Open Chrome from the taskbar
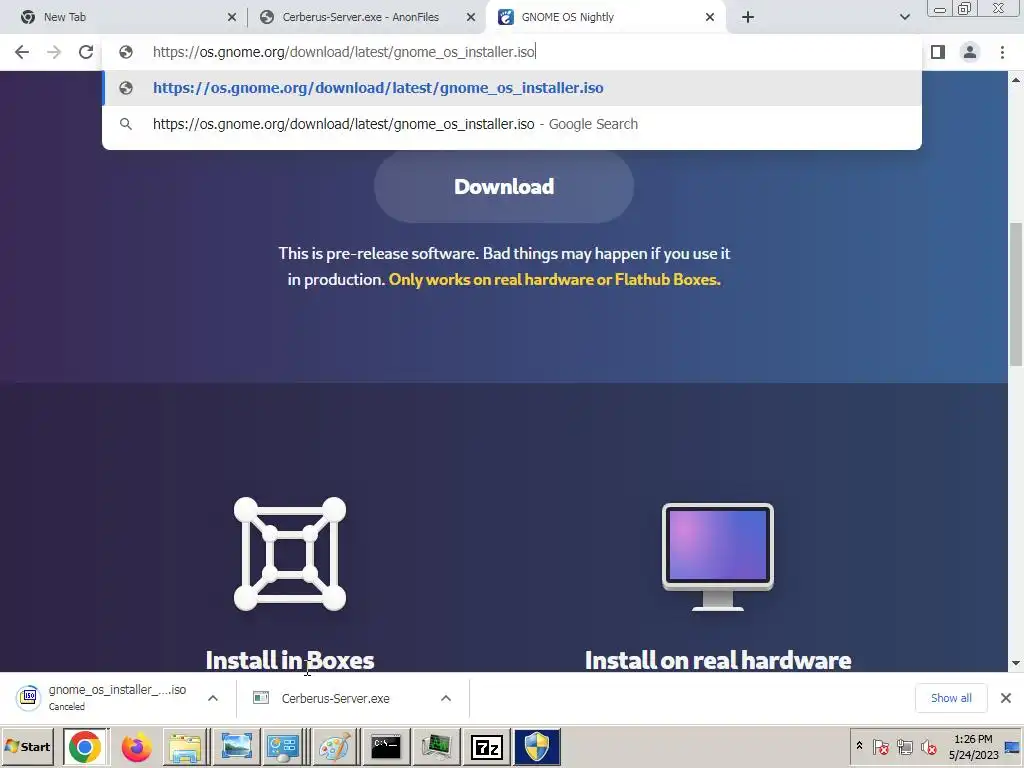The height and width of the screenshot is (768, 1024). tap(85, 746)
